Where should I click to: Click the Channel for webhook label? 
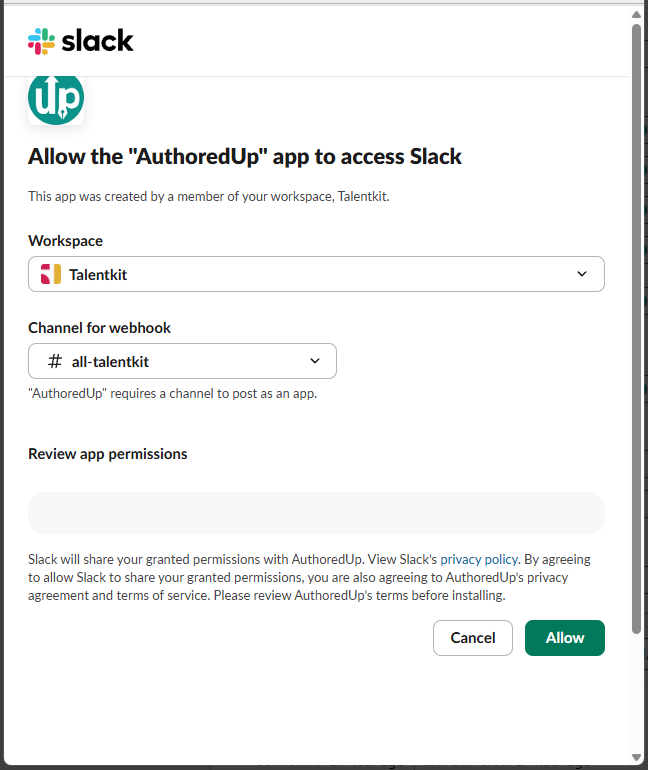tap(99, 328)
